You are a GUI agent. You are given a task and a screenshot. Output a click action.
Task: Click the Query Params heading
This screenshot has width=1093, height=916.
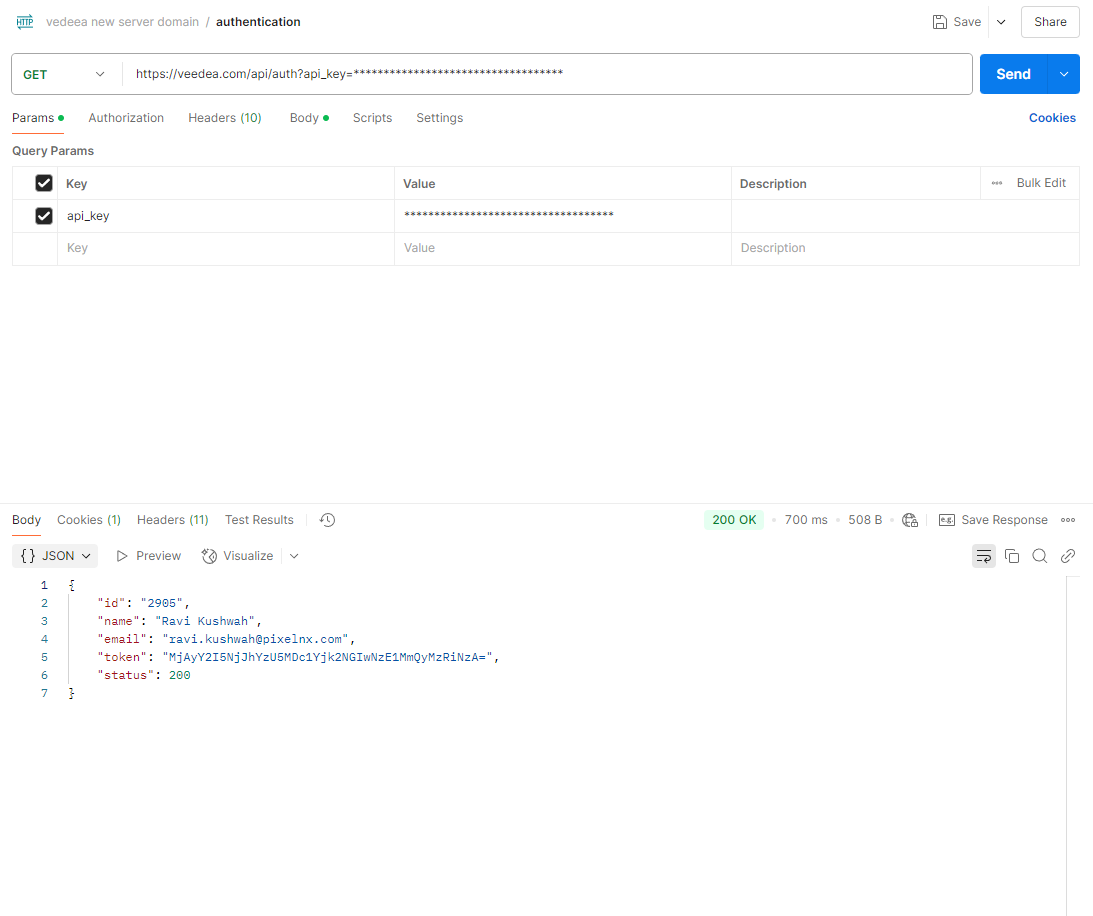(53, 151)
